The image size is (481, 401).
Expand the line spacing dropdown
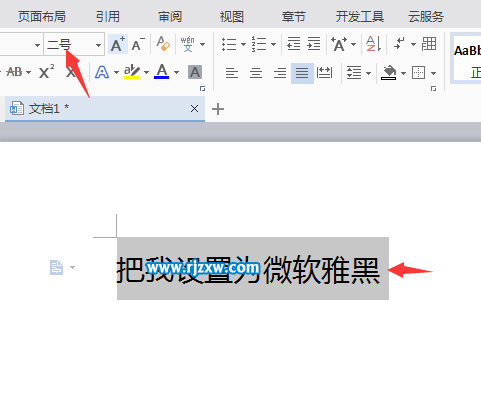tap(369, 73)
